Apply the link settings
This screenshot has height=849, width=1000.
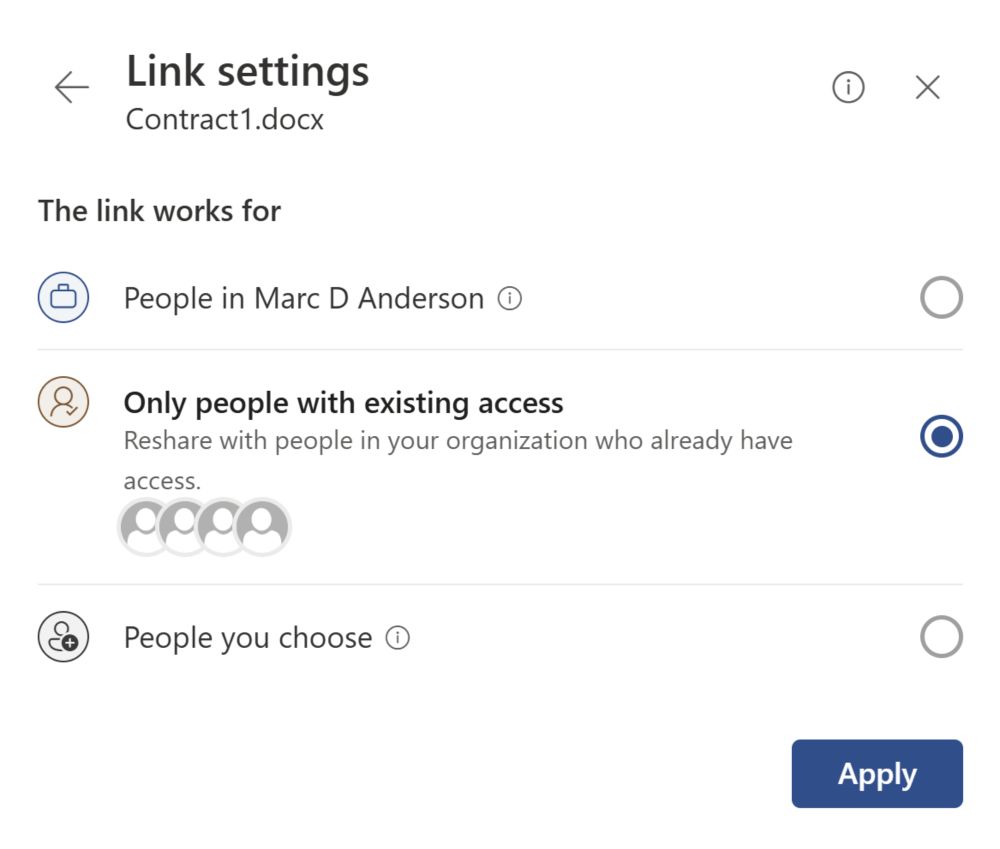877,774
